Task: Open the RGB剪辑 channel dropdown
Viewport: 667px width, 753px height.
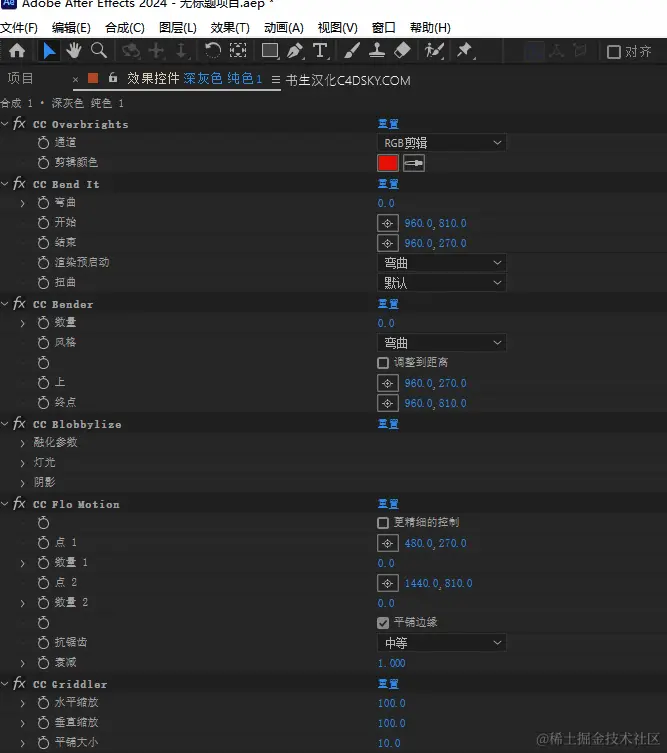Action: coord(442,143)
